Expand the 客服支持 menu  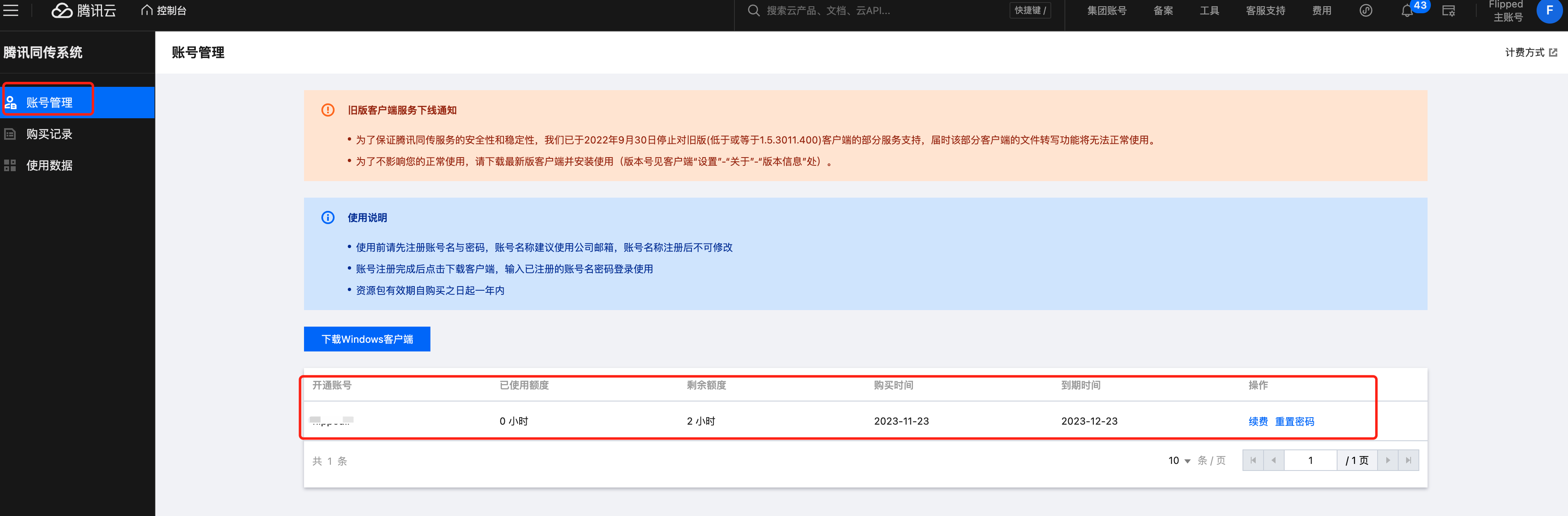(1265, 10)
